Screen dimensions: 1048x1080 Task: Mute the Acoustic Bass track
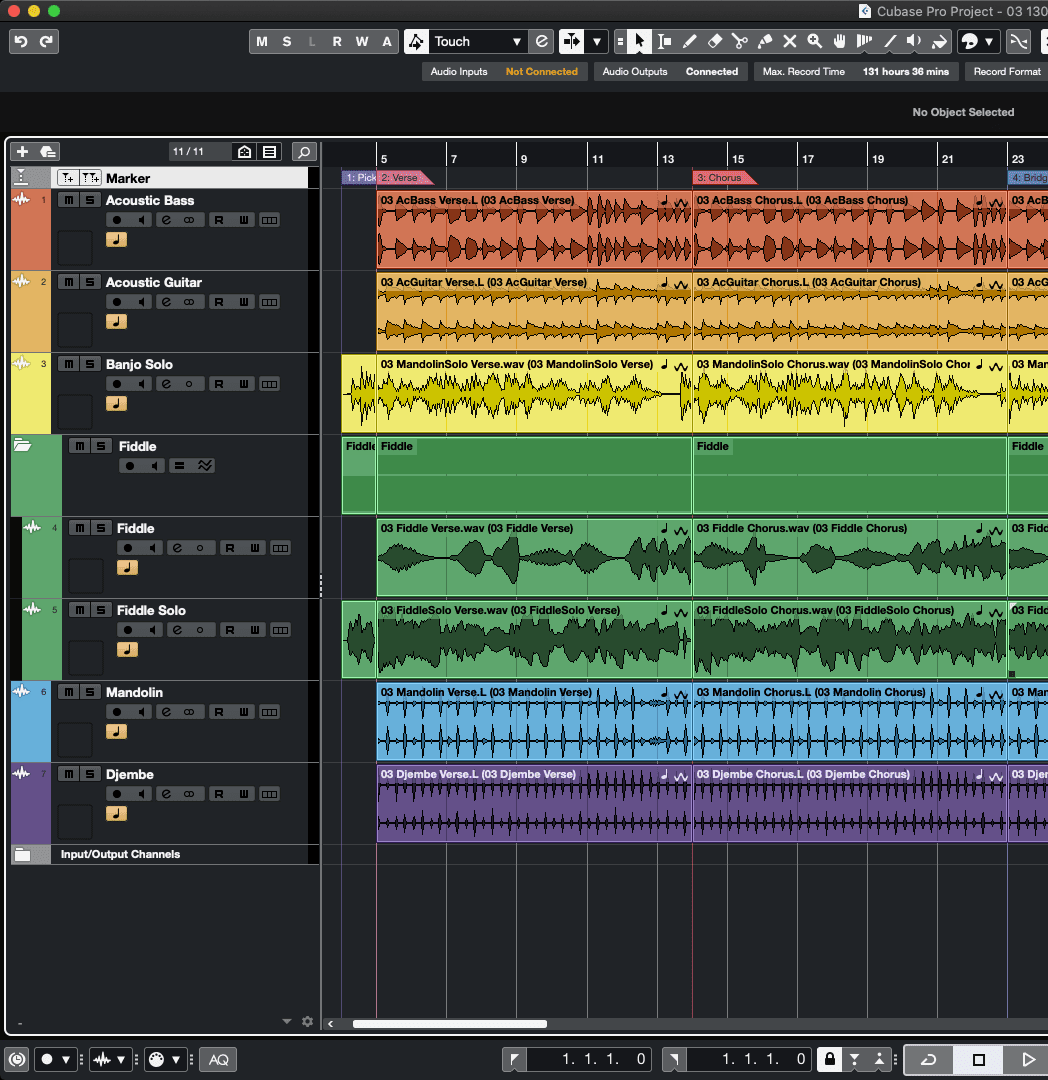click(x=68, y=200)
